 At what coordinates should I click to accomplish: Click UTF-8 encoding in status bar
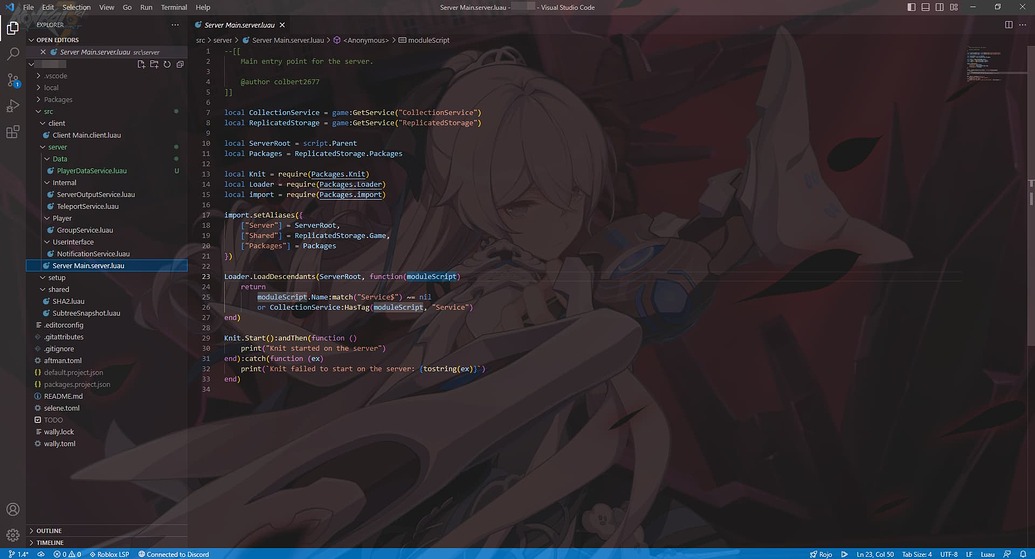[949, 554]
